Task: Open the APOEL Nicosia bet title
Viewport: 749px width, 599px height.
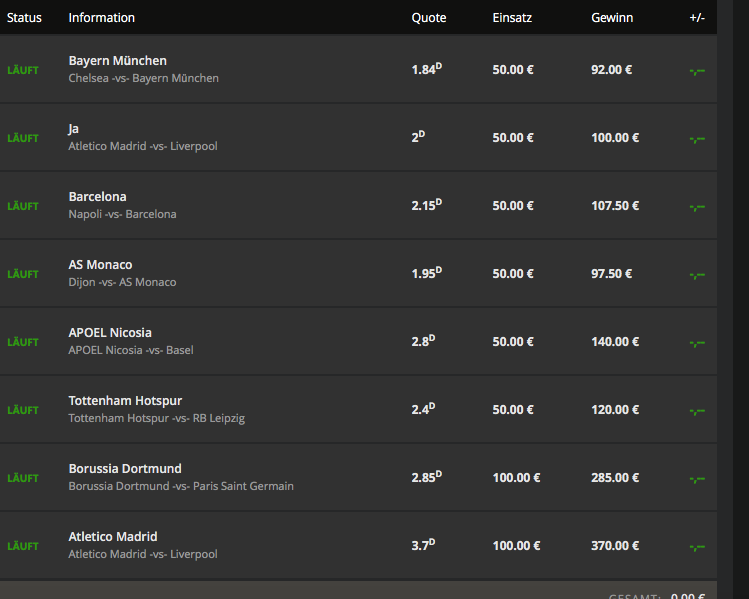Action: tap(110, 333)
